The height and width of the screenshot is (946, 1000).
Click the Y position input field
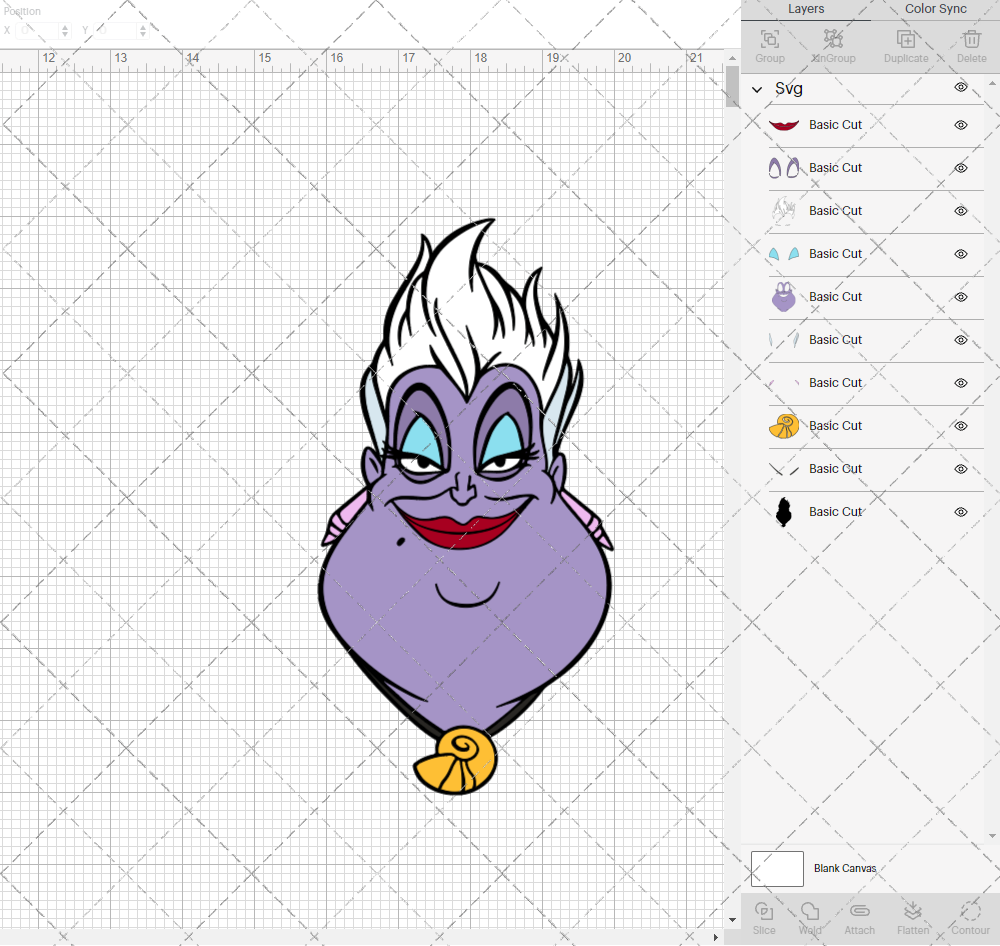[117, 30]
